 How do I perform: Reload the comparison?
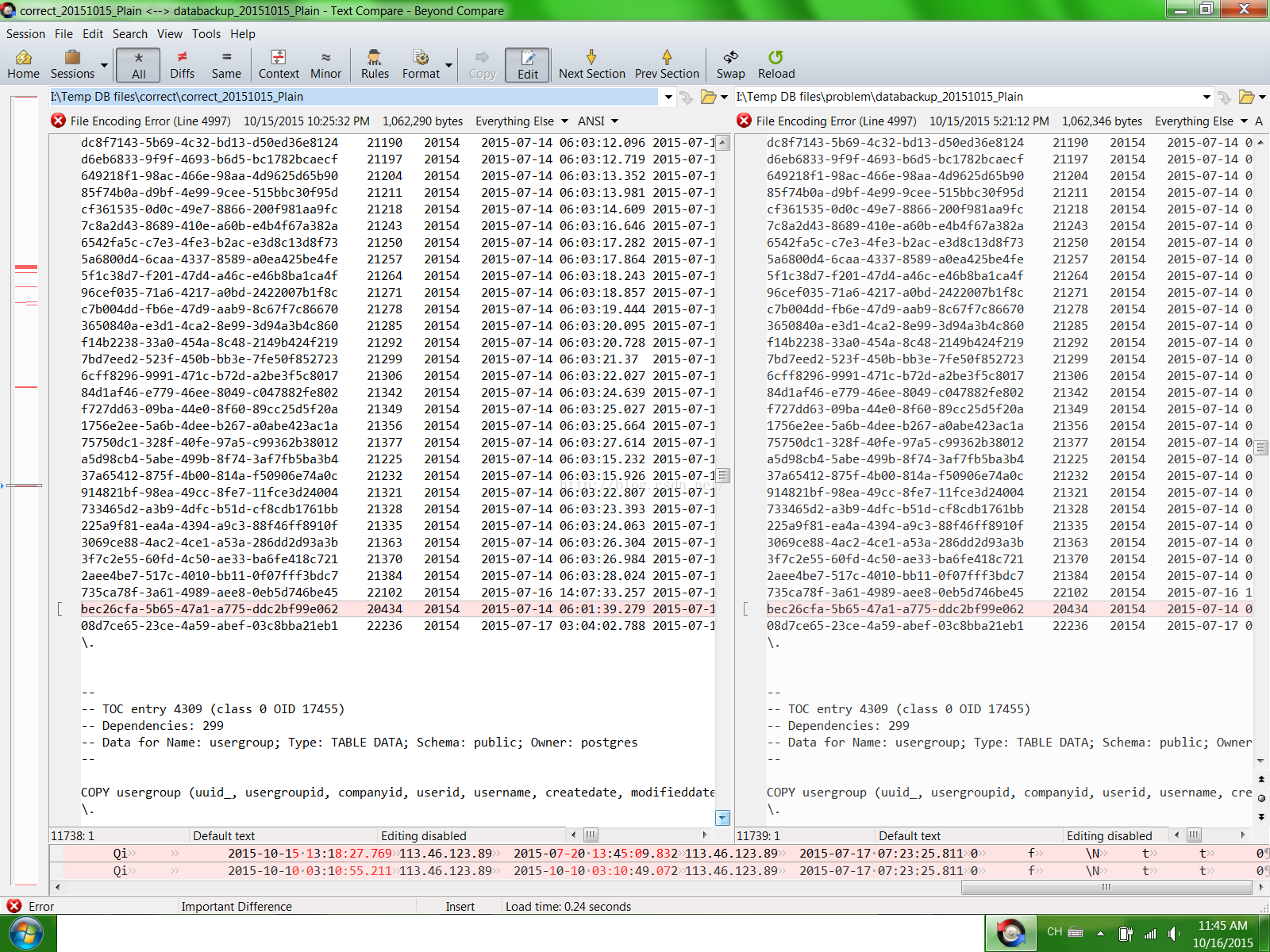tap(775, 64)
